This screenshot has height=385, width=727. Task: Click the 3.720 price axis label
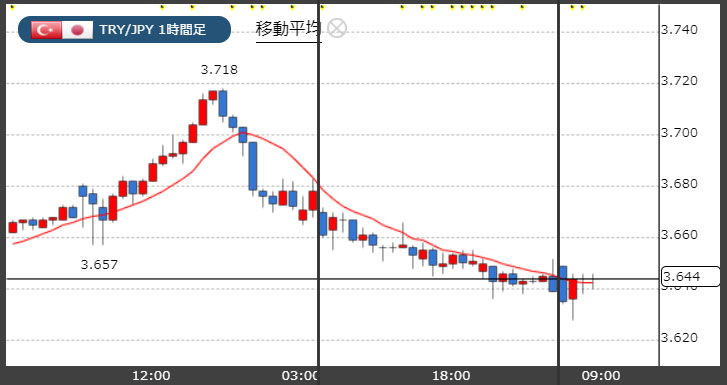tap(679, 81)
